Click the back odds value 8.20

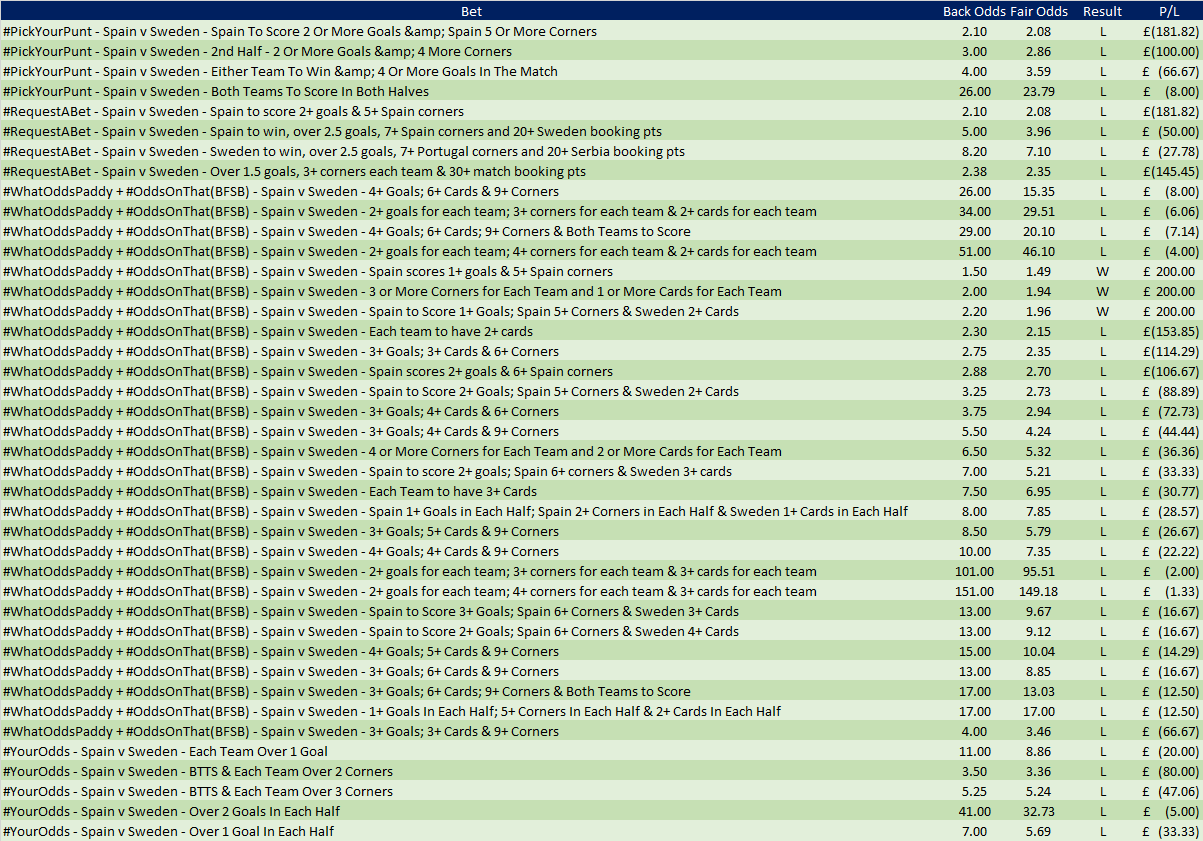pos(974,151)
